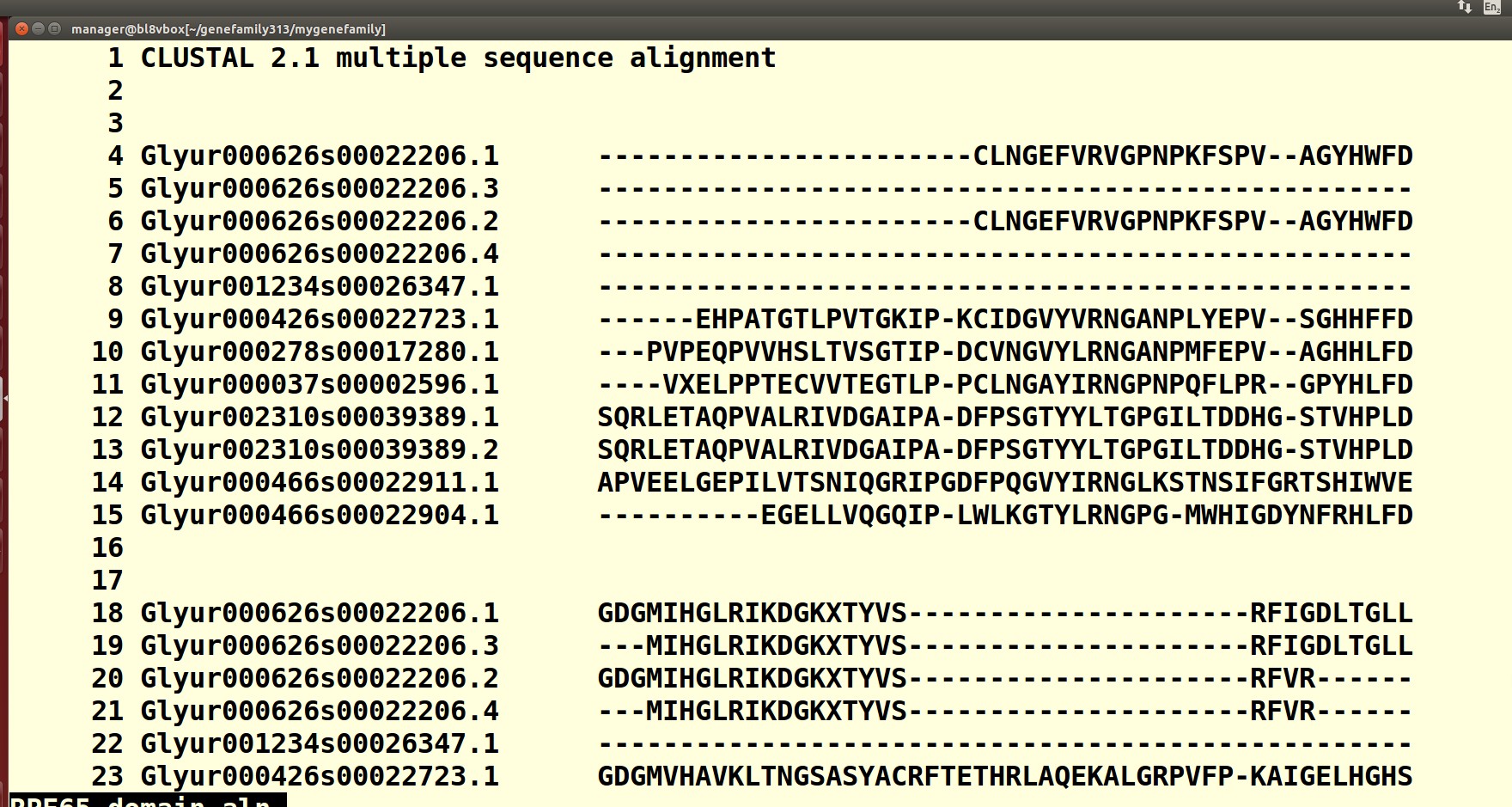Maximize the terminal window
The image size is (1512, 807).
pos(54,28)
